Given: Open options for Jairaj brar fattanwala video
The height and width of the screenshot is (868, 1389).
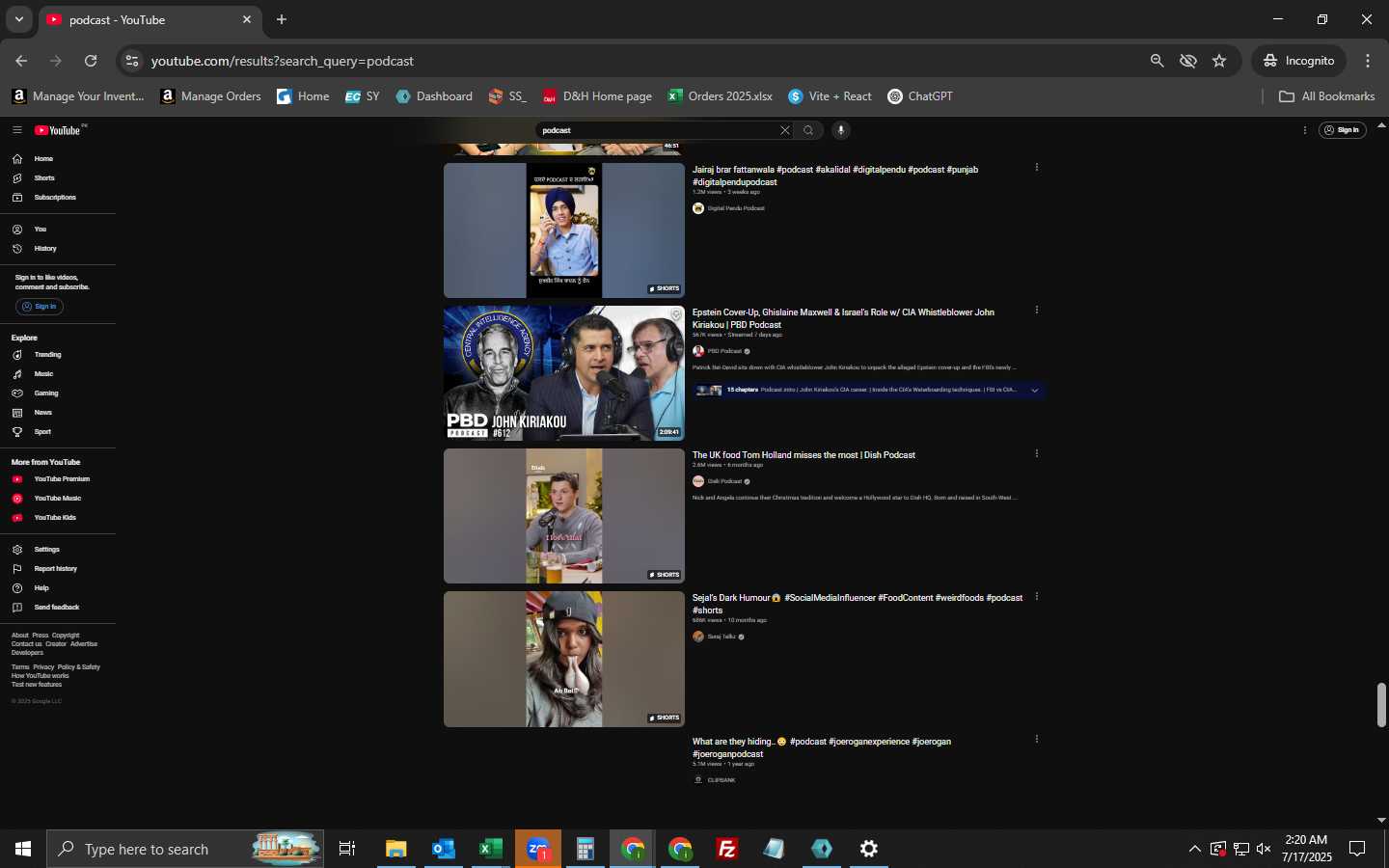Looking at the screenshot, I should (x=1037, y=167).
